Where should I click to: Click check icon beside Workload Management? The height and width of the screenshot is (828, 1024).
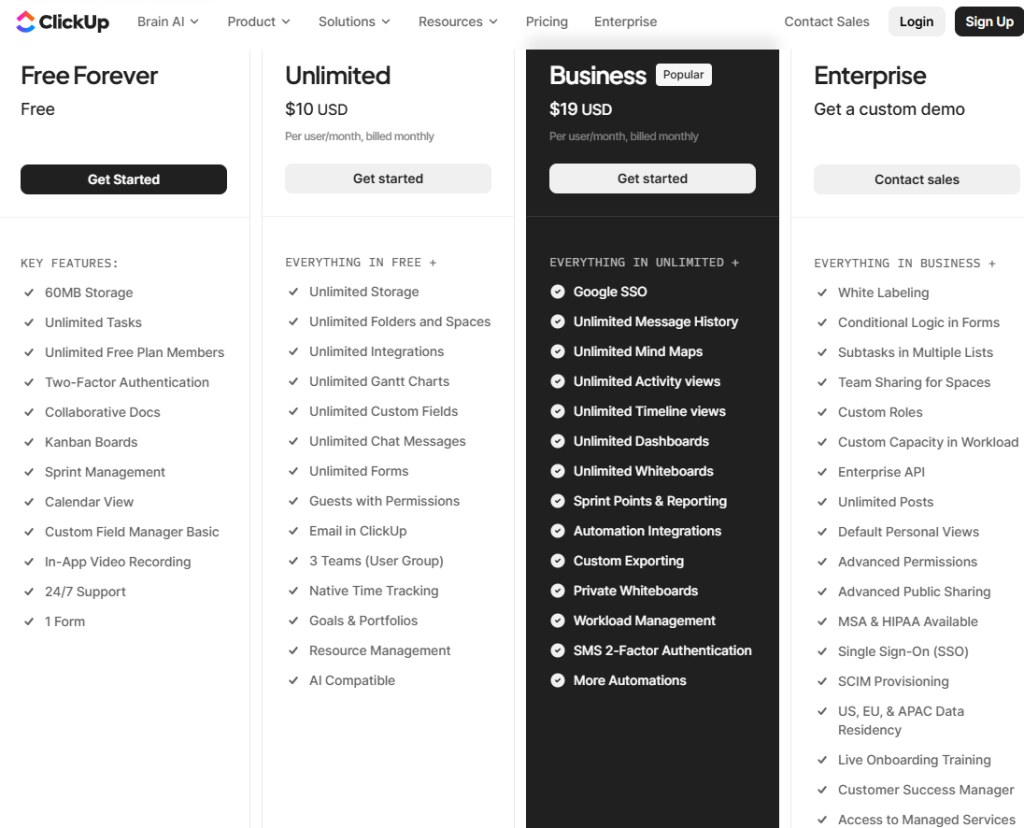coord(558,621)
